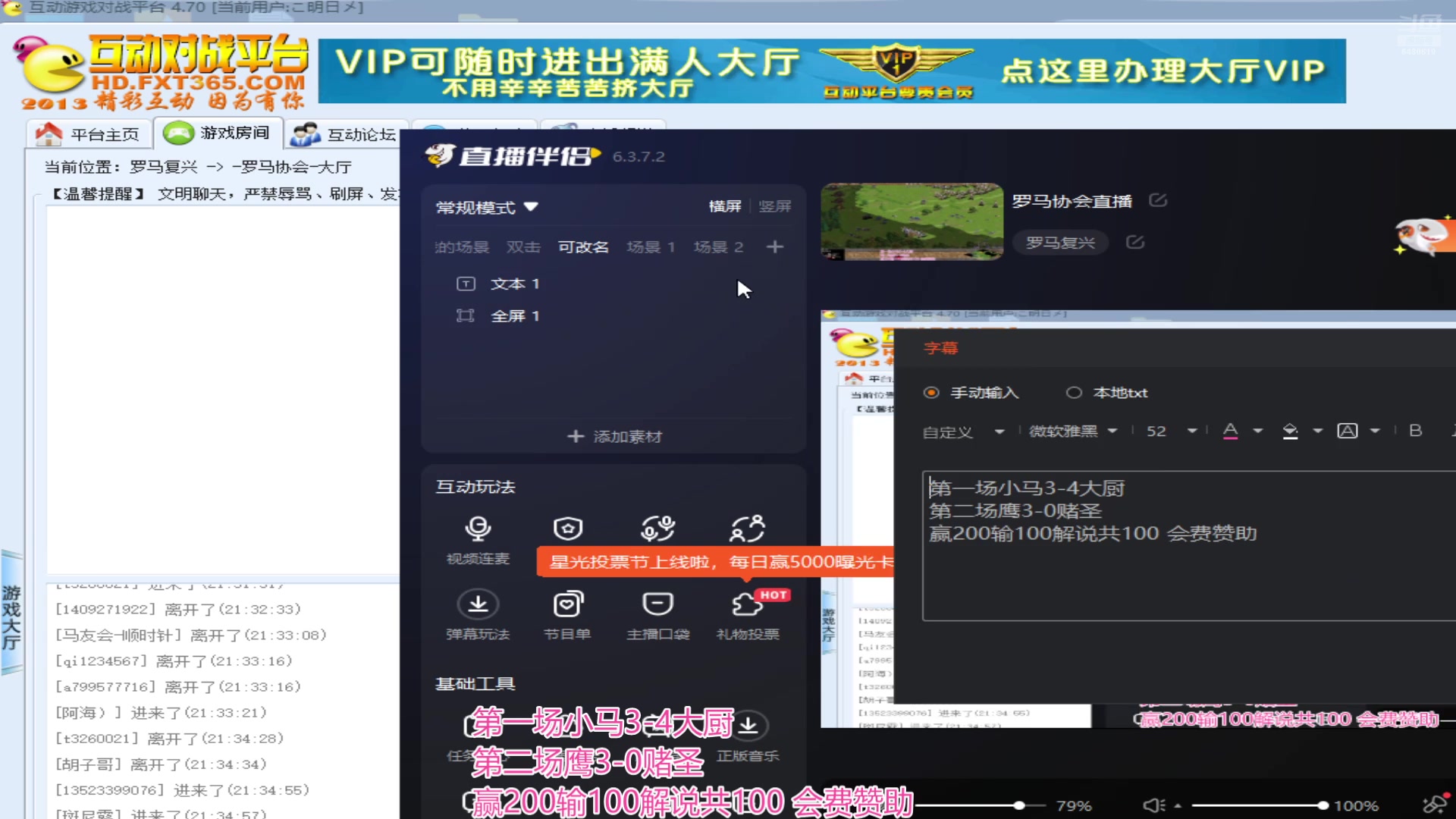This screenshot has height=819, width=1456.
Task: Switch to 横屏 landscape mode
Action: point(725,206)
